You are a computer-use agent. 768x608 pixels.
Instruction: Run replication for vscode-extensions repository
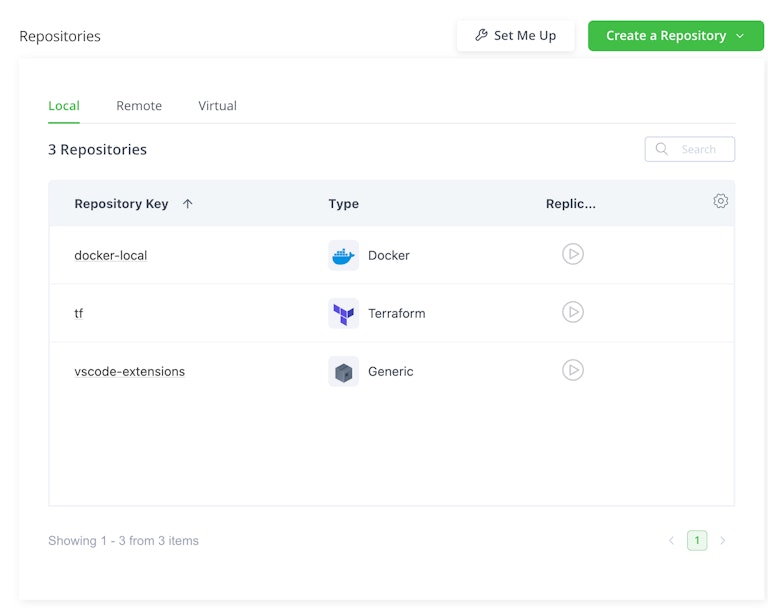[x=572, y=370]
